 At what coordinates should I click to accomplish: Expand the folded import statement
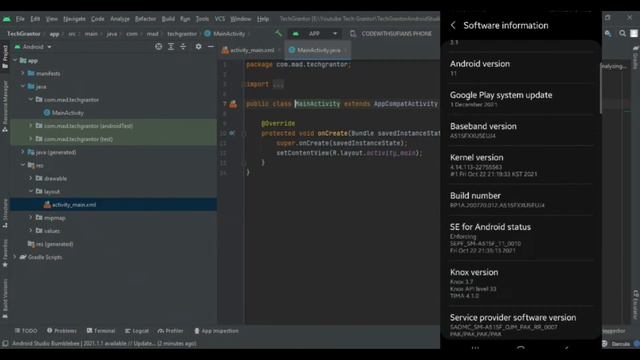click(x=278, y=84)
